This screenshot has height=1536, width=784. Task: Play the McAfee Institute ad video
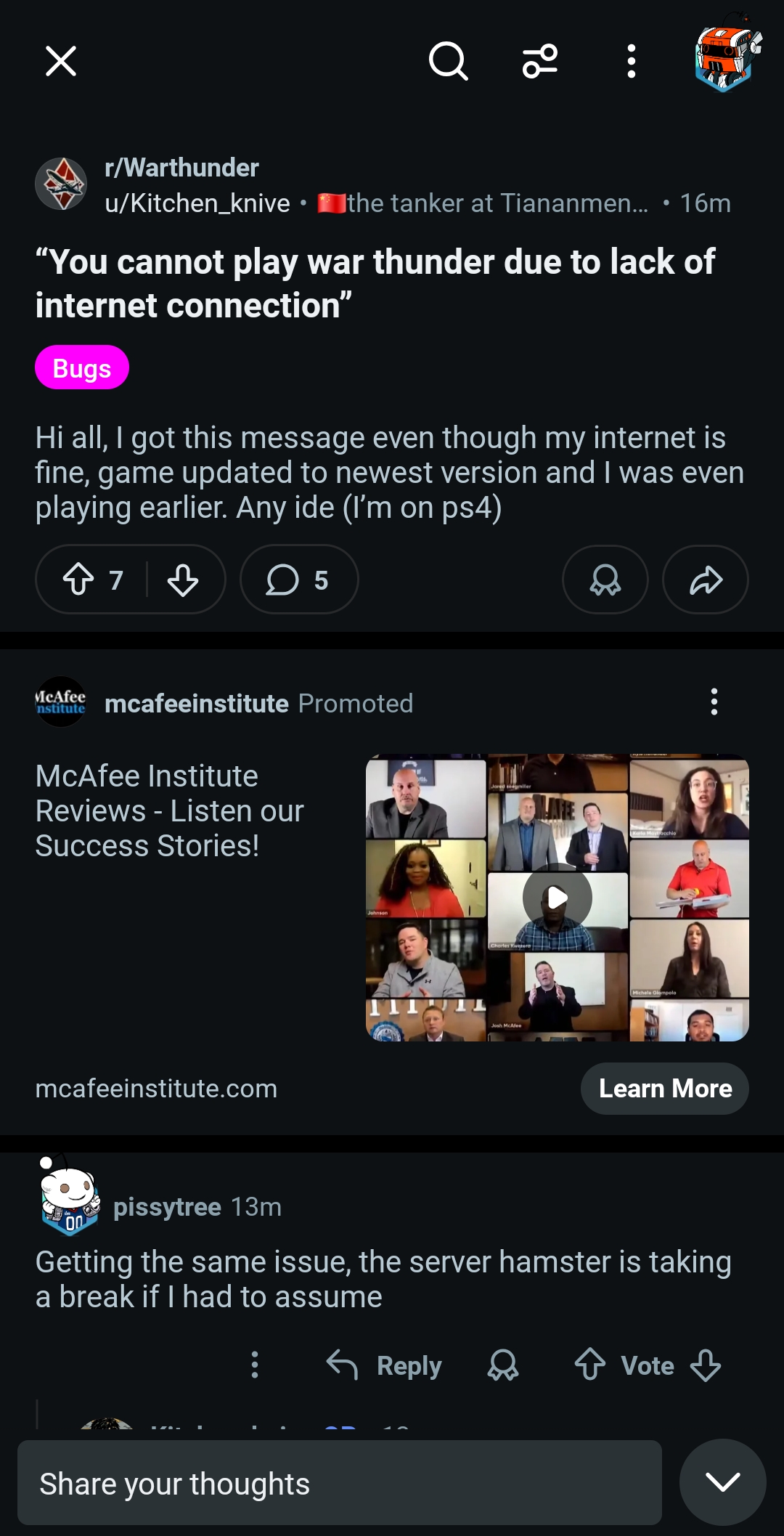pyautogui.click(x=557, y=898)
